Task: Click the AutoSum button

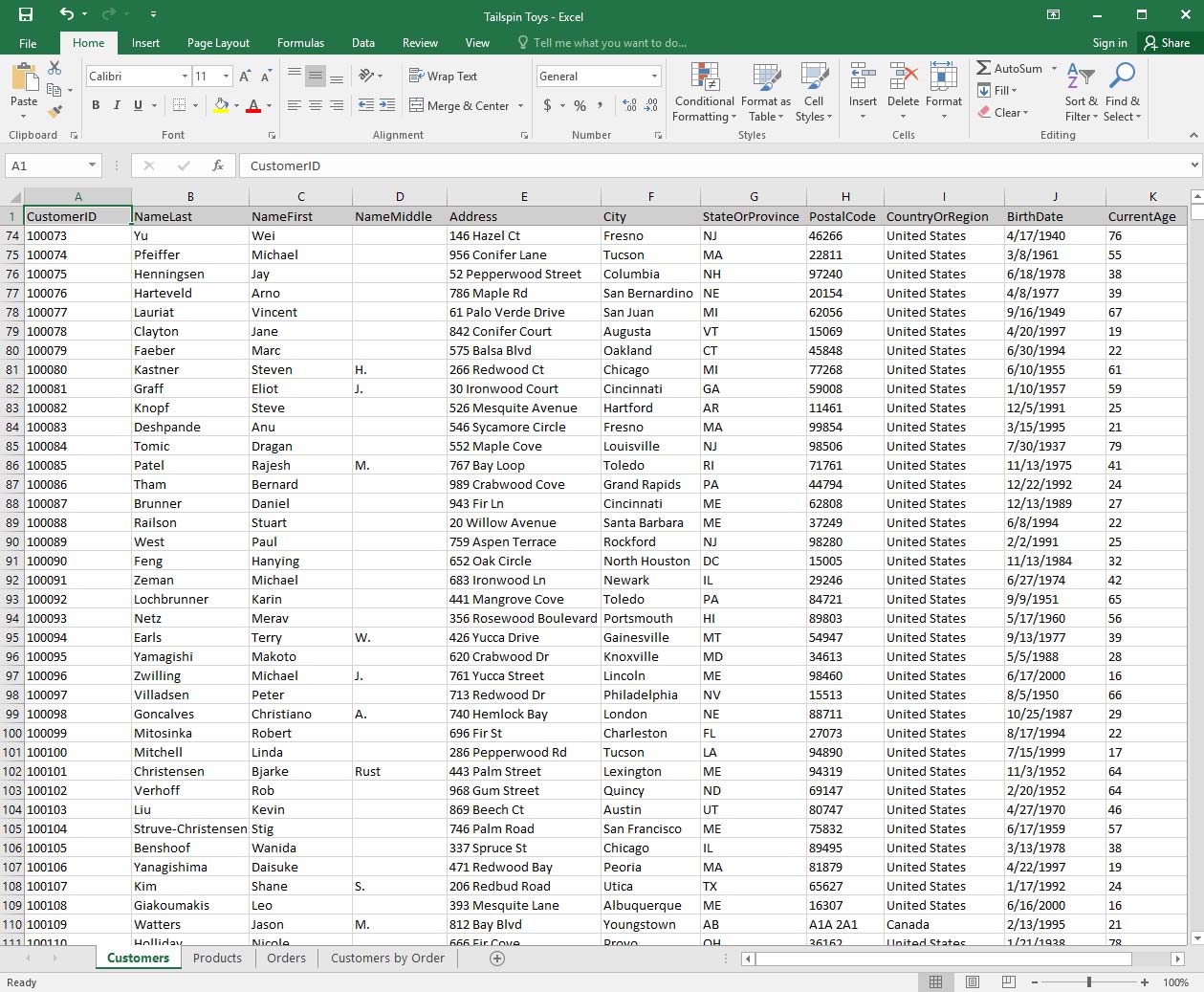Action: coord(1010,69)
